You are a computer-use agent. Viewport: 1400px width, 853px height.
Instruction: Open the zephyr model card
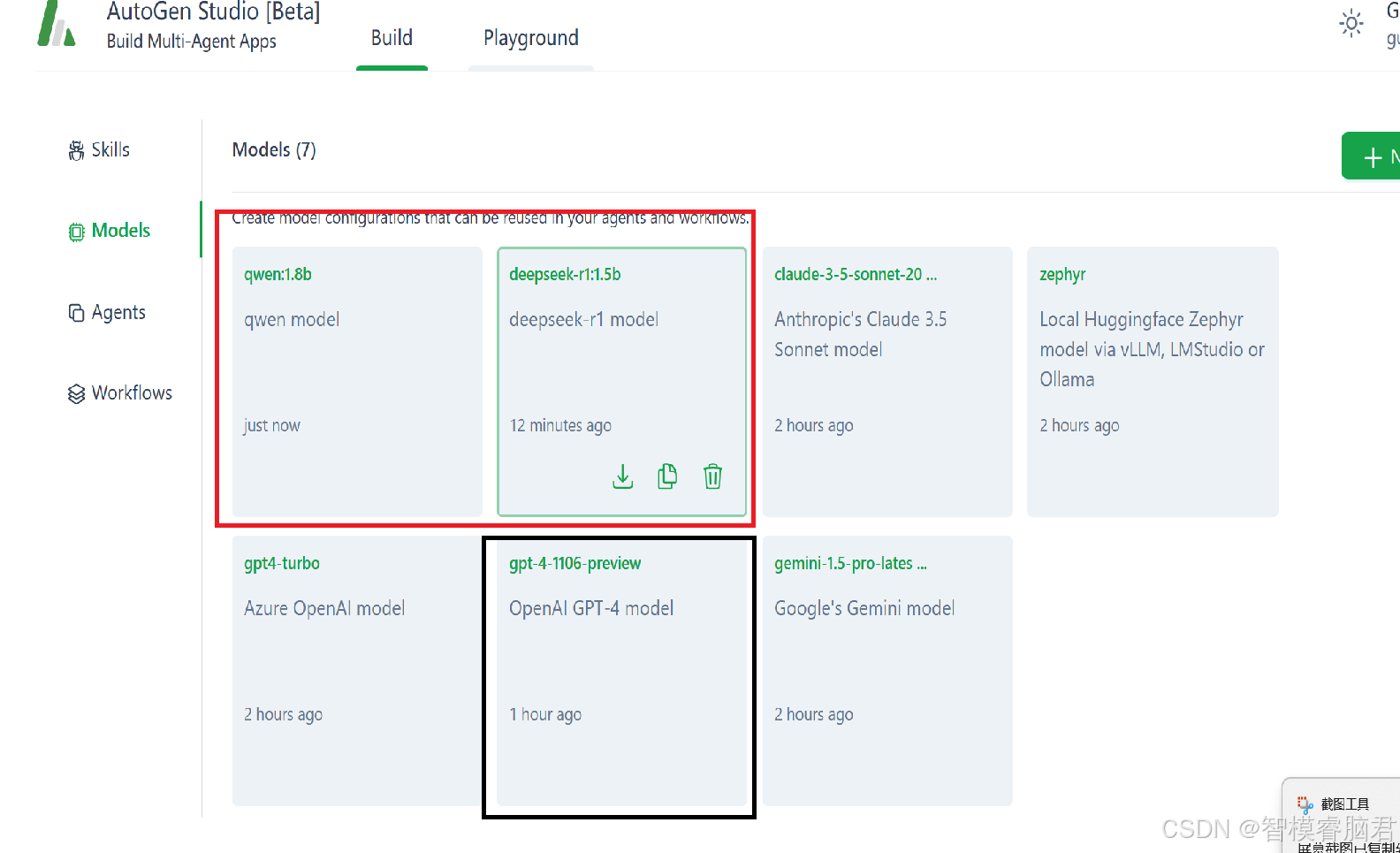[1153, 382]
